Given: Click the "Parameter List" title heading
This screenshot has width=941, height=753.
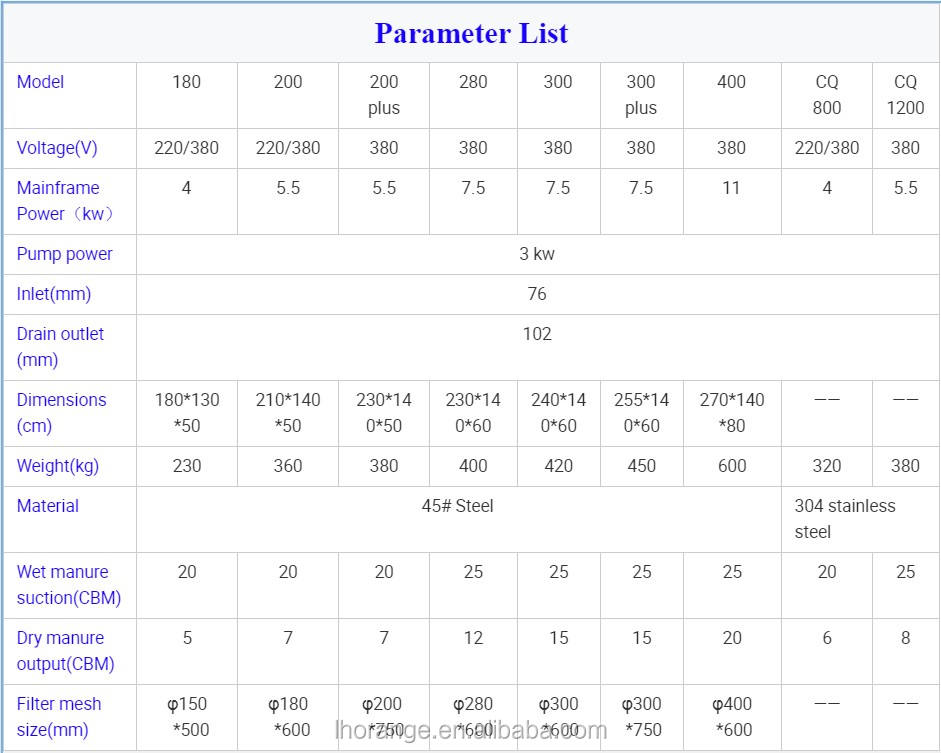Looking at the screenshot, I should [x=471, y=33].
